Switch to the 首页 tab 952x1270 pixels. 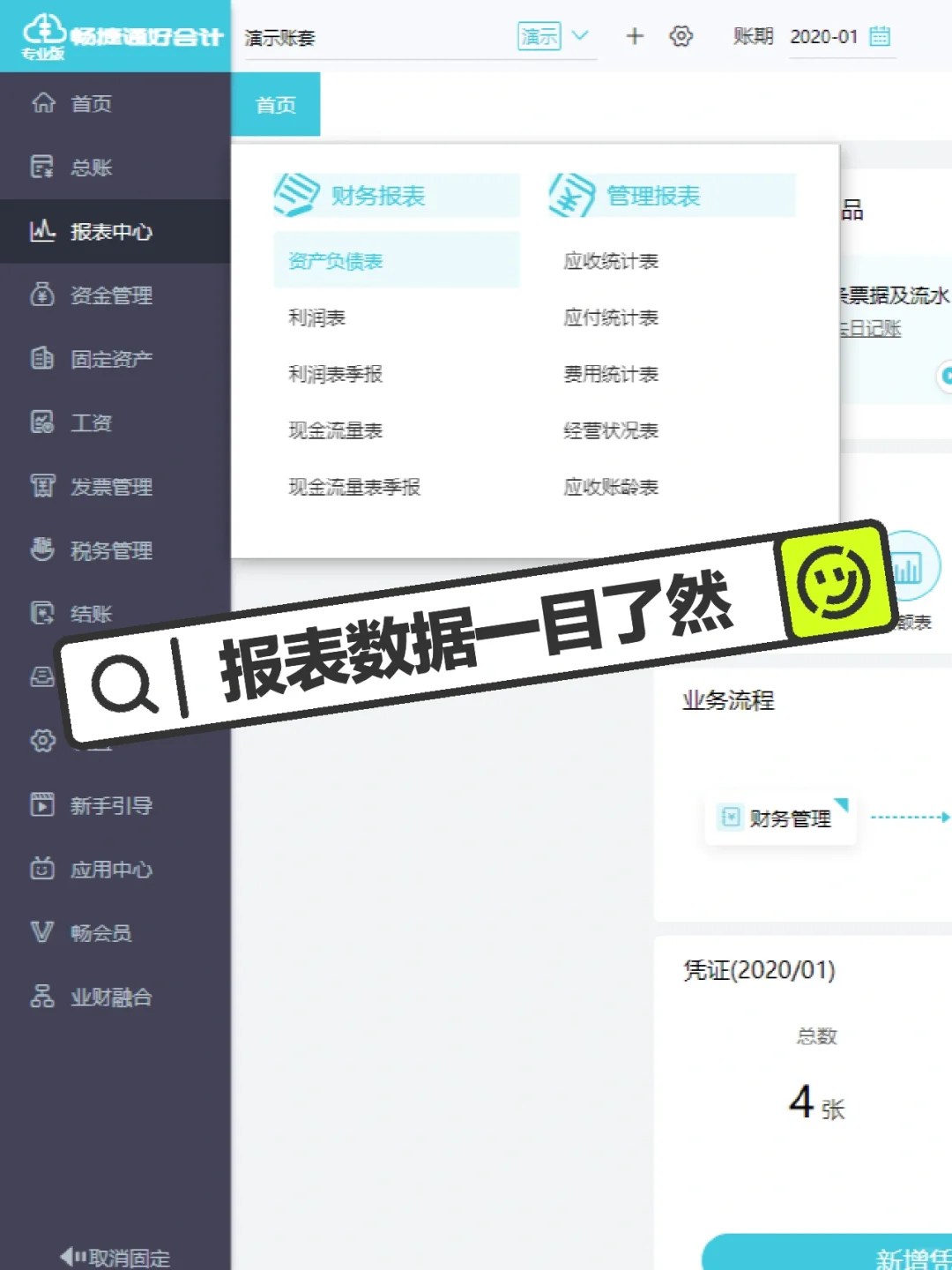tap(275, 105)
